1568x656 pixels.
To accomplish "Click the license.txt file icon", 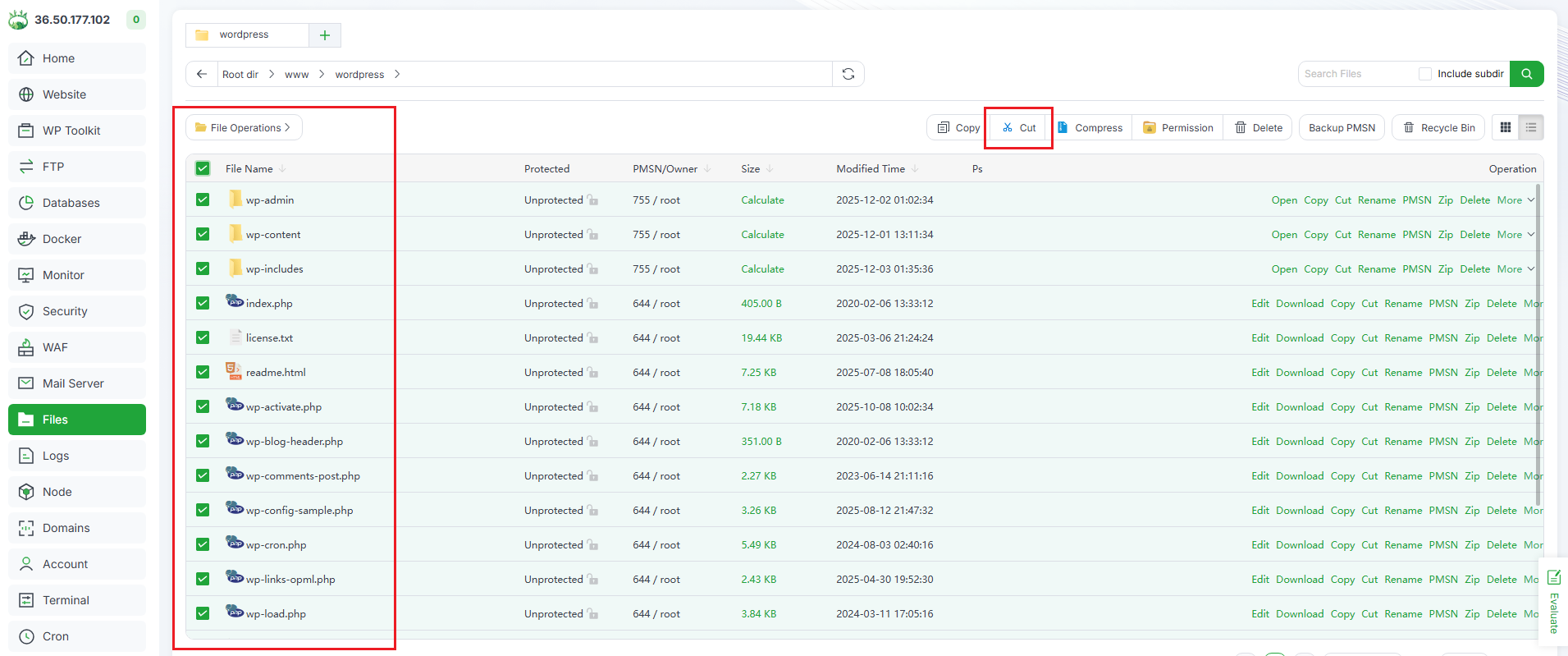I will tap(235, 337).
